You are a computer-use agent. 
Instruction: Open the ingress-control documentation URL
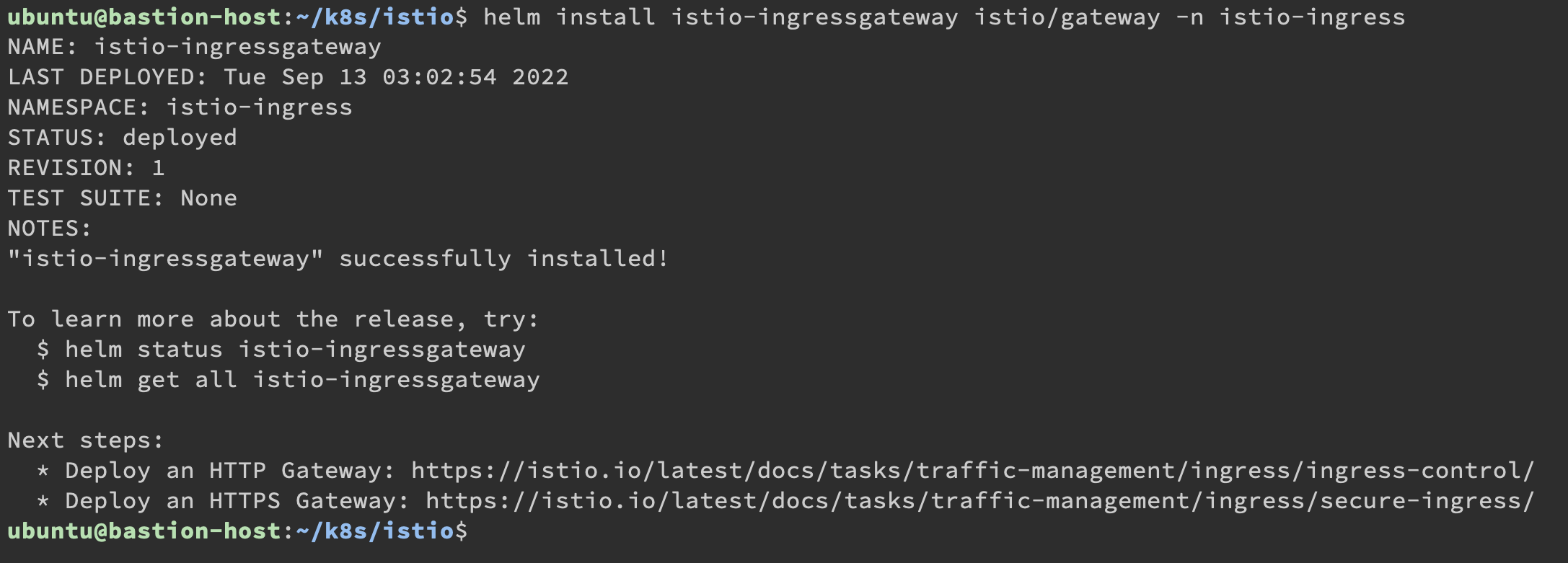(972, 471)
